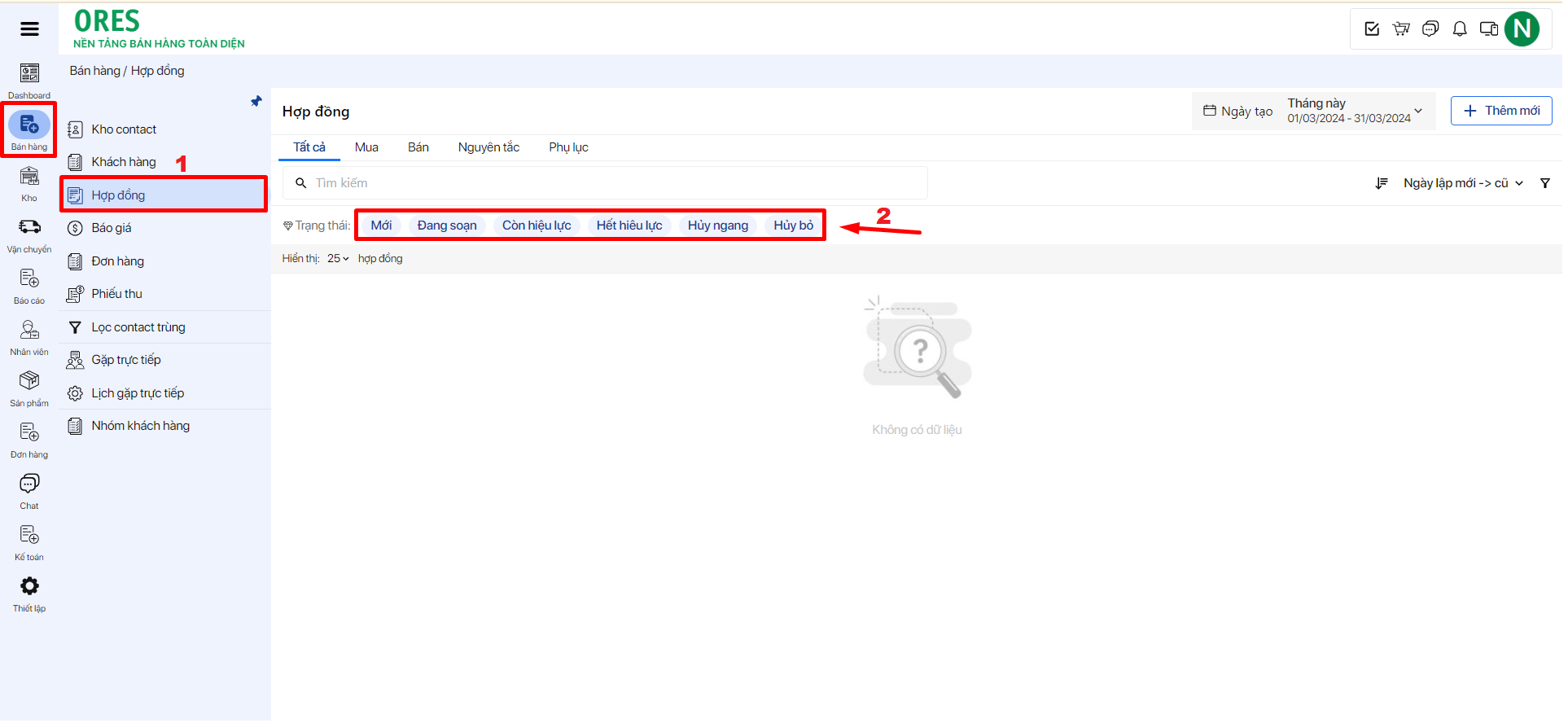This screenshot has height=723, width=1568.
Task: Open the shopping cart icon in header
Action: pyautogui.click(x=1401, y=29)
